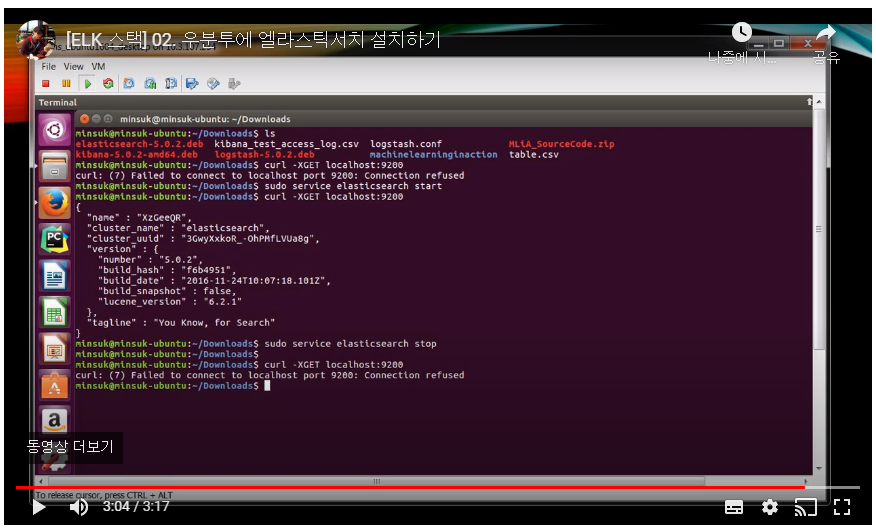Click the "cluster_name" : "elasticsearch" line
This screenshot has width=876, height=528.
click(x=178, y=229)
